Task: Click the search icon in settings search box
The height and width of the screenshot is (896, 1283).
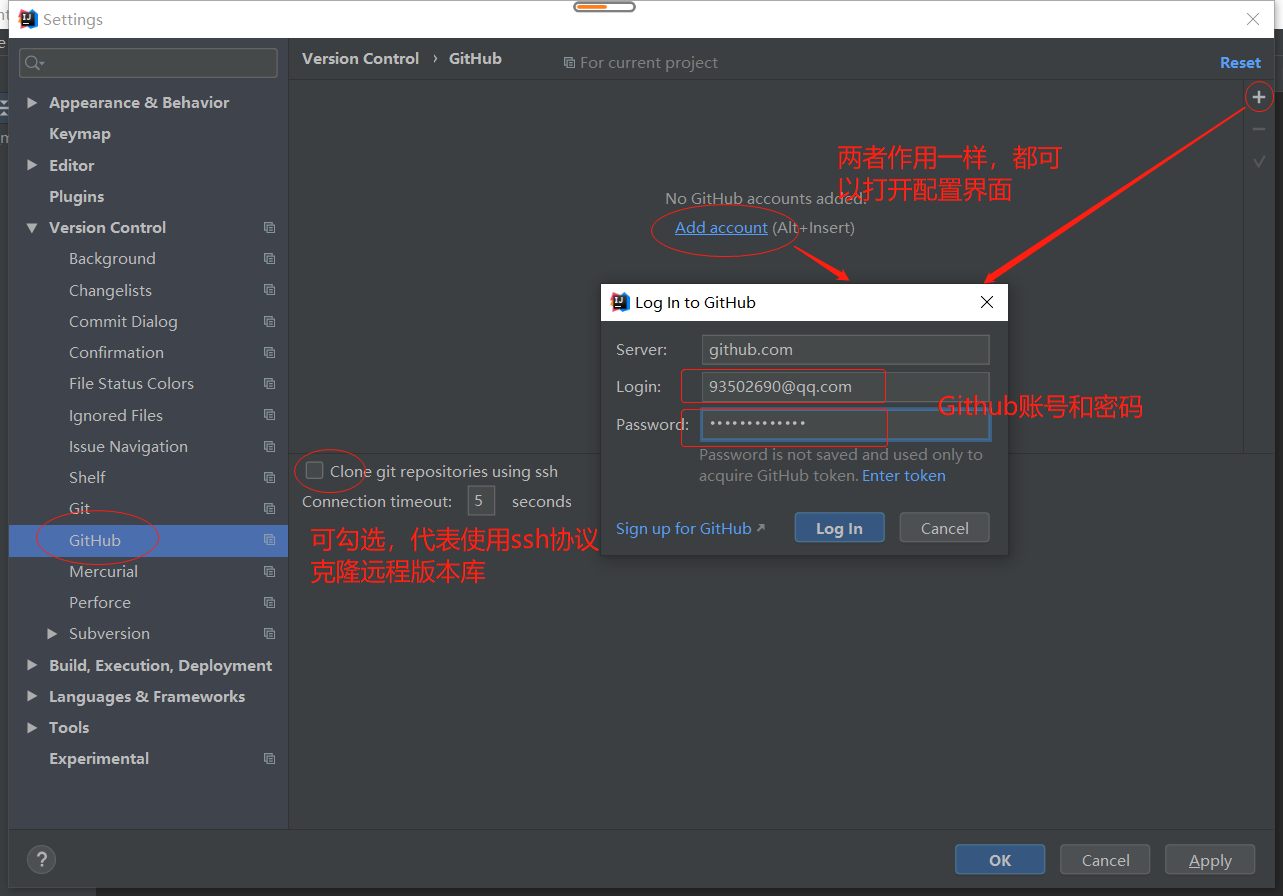Action: coord(34,63)
